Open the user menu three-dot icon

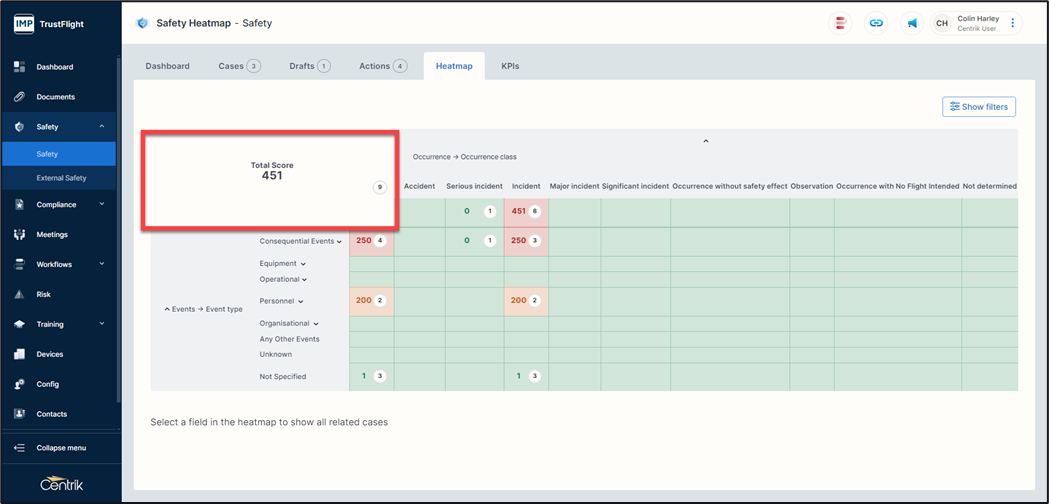tap(1013, 23)
